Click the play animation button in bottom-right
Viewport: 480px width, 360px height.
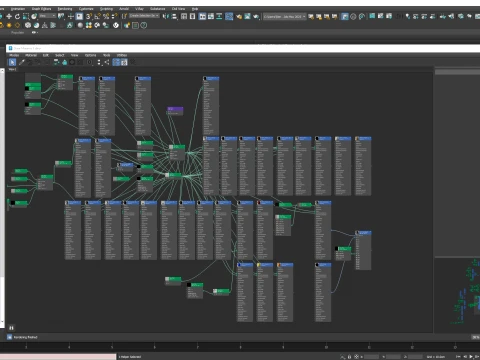[471, 357]
